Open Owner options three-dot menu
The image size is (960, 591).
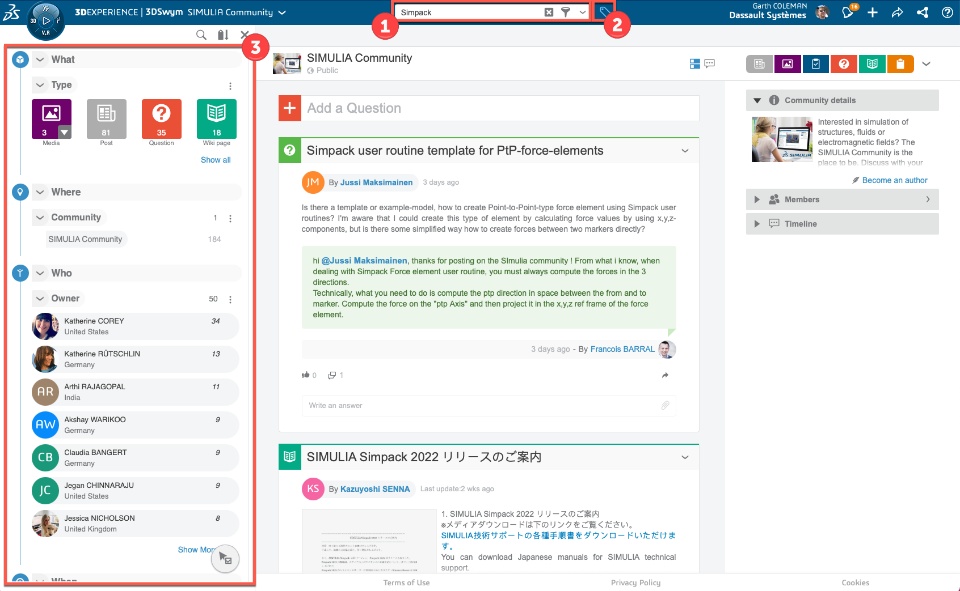click(x=230, y=299)
